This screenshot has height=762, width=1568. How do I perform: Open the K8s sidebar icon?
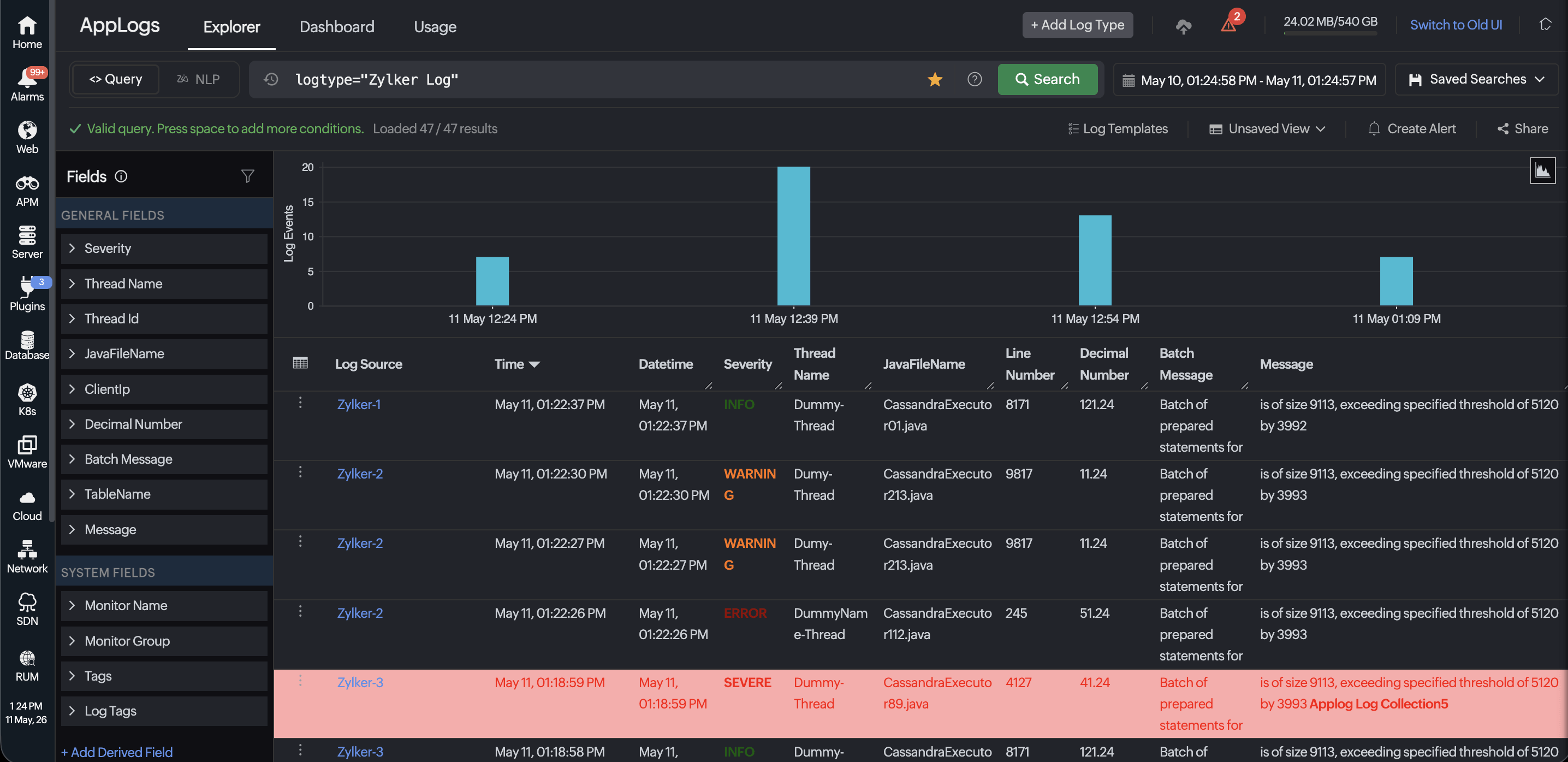(27, 400)
